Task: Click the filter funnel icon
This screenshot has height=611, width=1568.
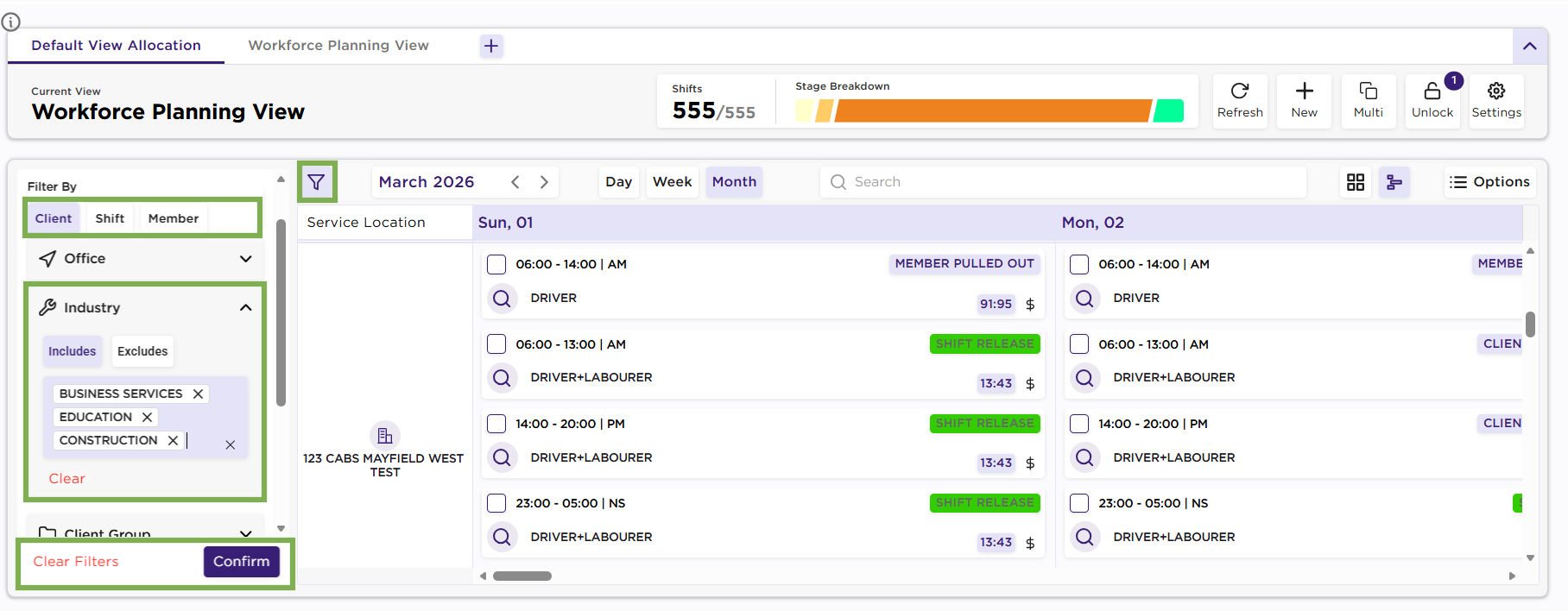Action: pos(316,182)
